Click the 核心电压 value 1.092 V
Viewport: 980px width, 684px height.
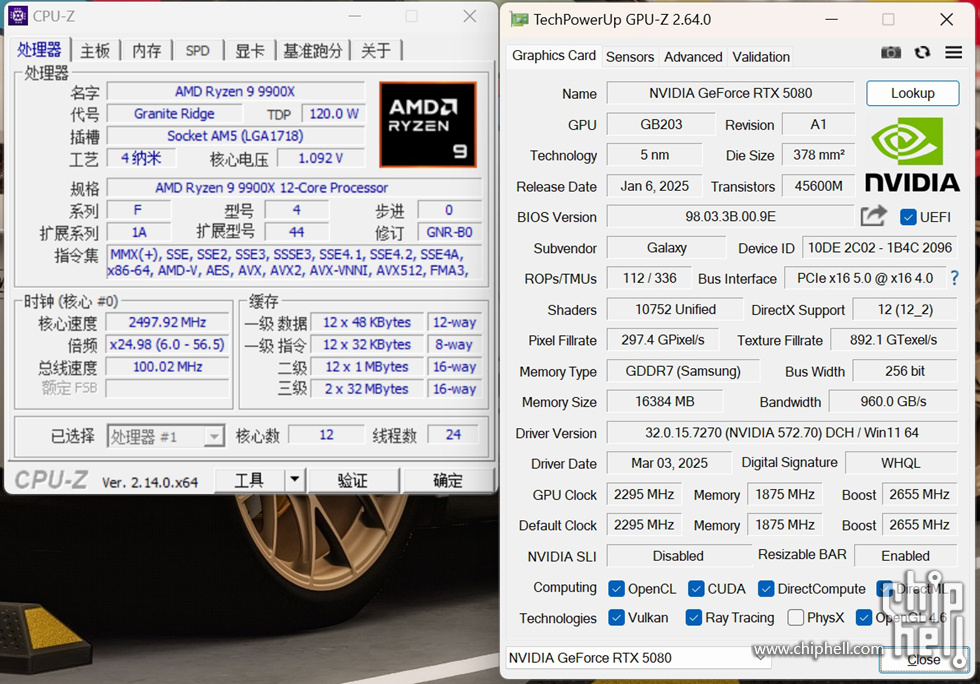coord(321,158)
